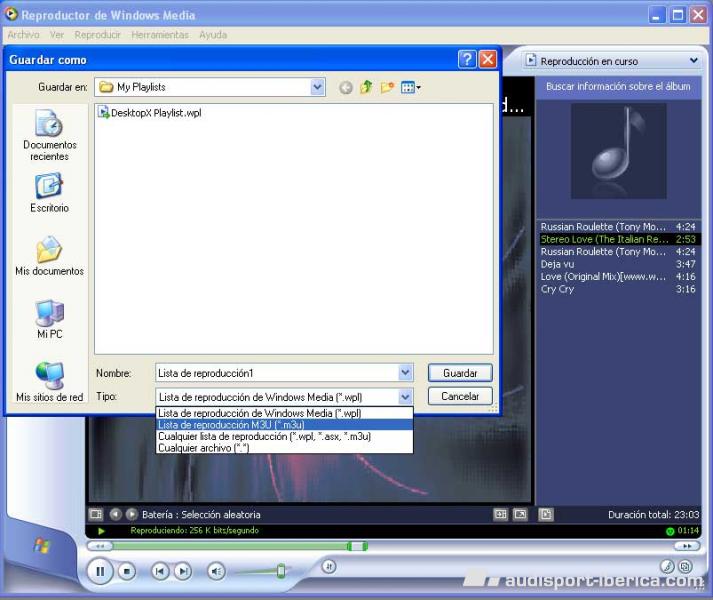
Task: Open Mis sitios de red location
Action: coord(50,382)
